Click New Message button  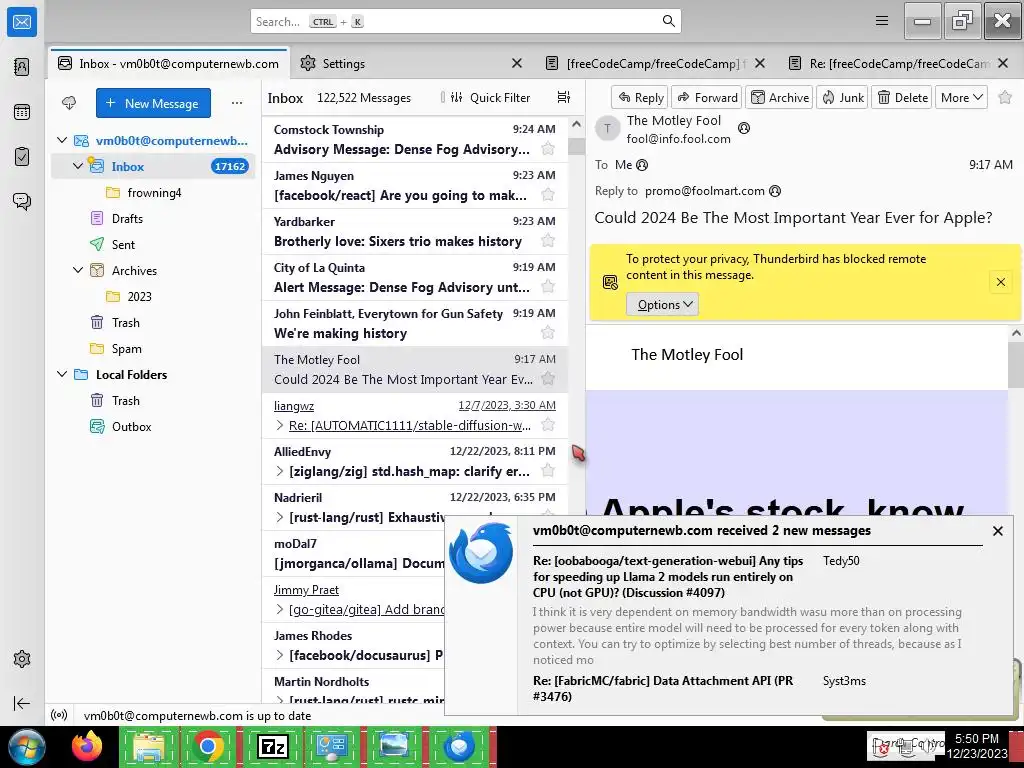[x=153, y=103]
